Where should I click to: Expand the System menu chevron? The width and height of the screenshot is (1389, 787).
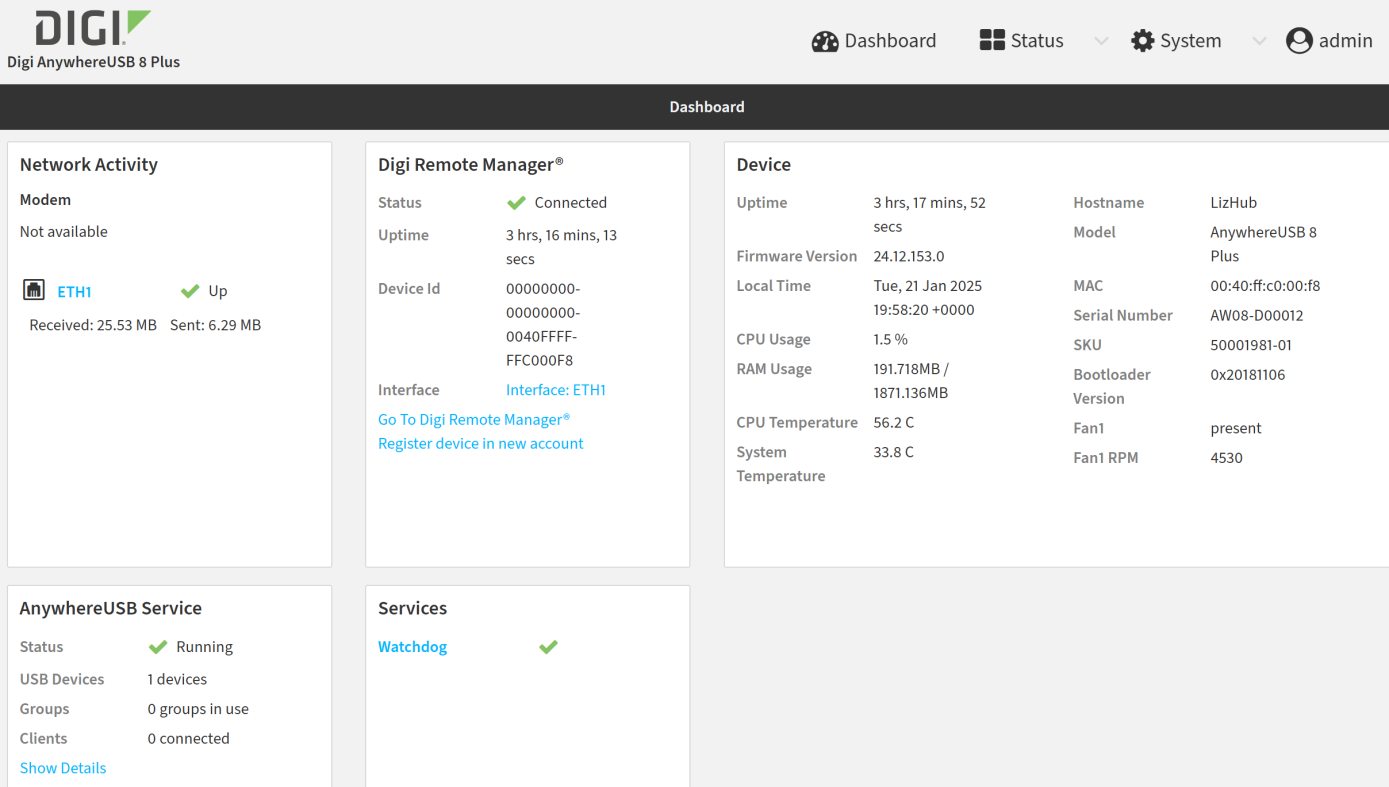click(1259, 41)
